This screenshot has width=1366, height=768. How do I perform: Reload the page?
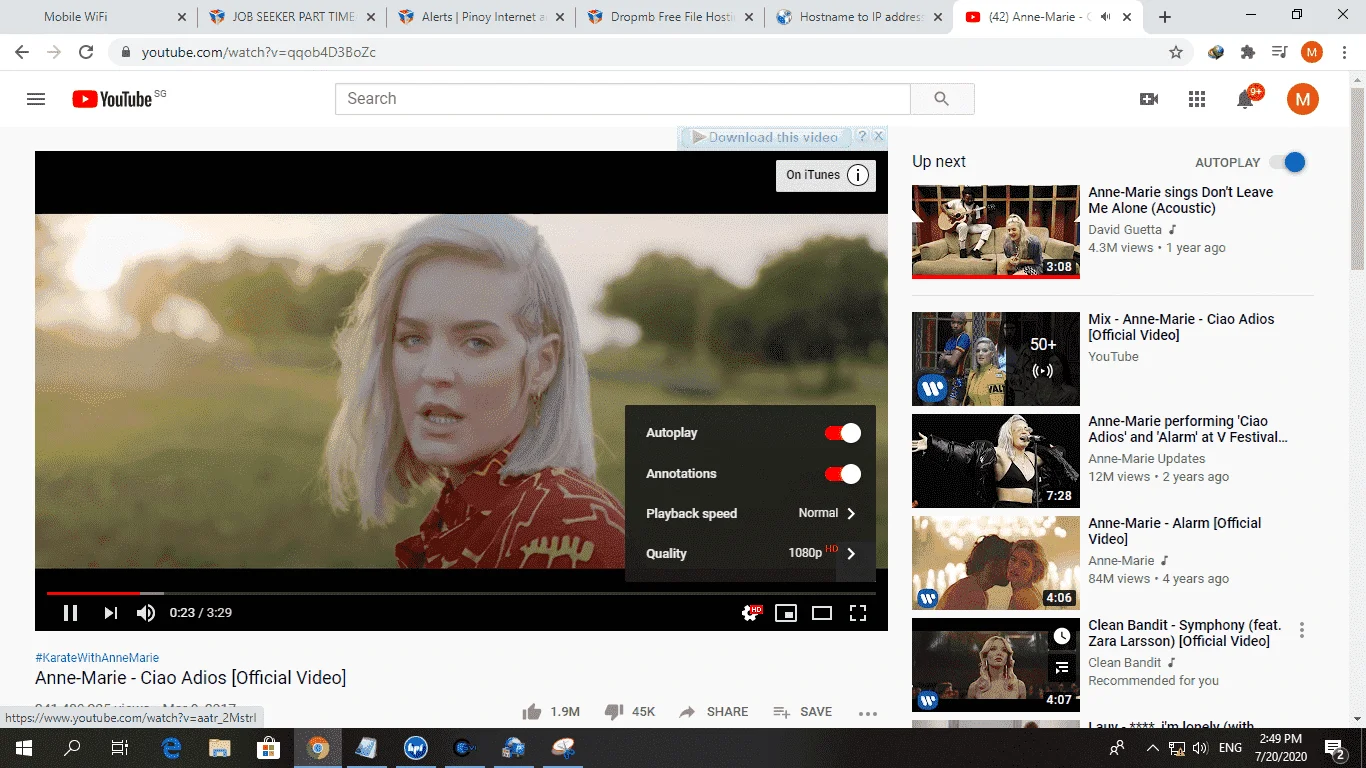pyautogui.click(x=86, y=52)
